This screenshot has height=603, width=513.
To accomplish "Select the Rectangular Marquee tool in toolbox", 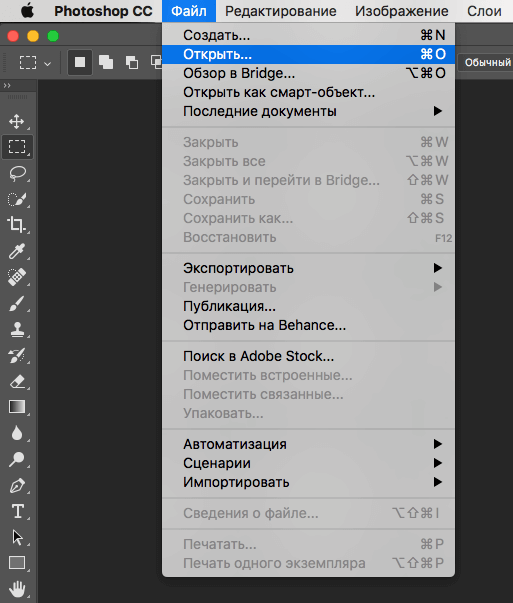I will click(17, 147).
